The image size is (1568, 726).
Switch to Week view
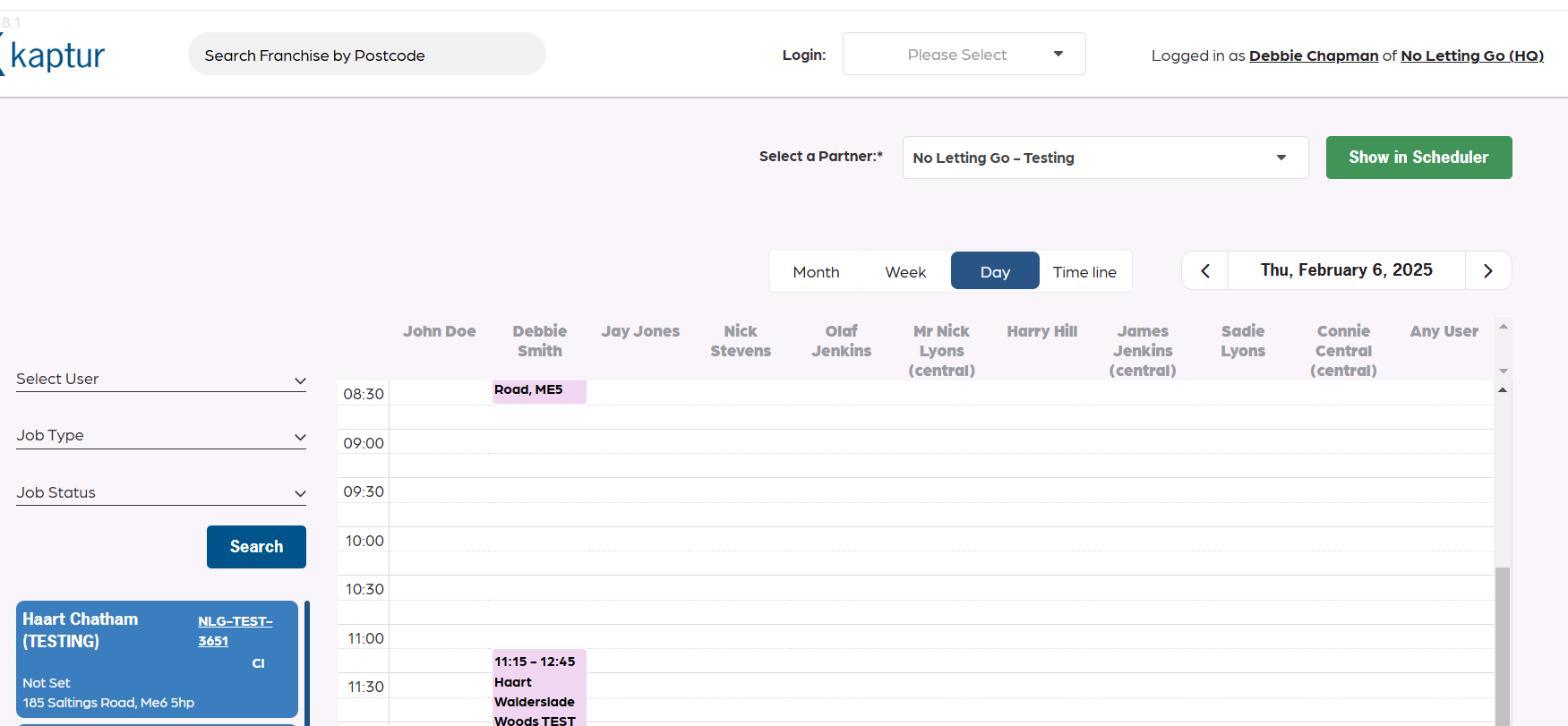tap(905, 271)
